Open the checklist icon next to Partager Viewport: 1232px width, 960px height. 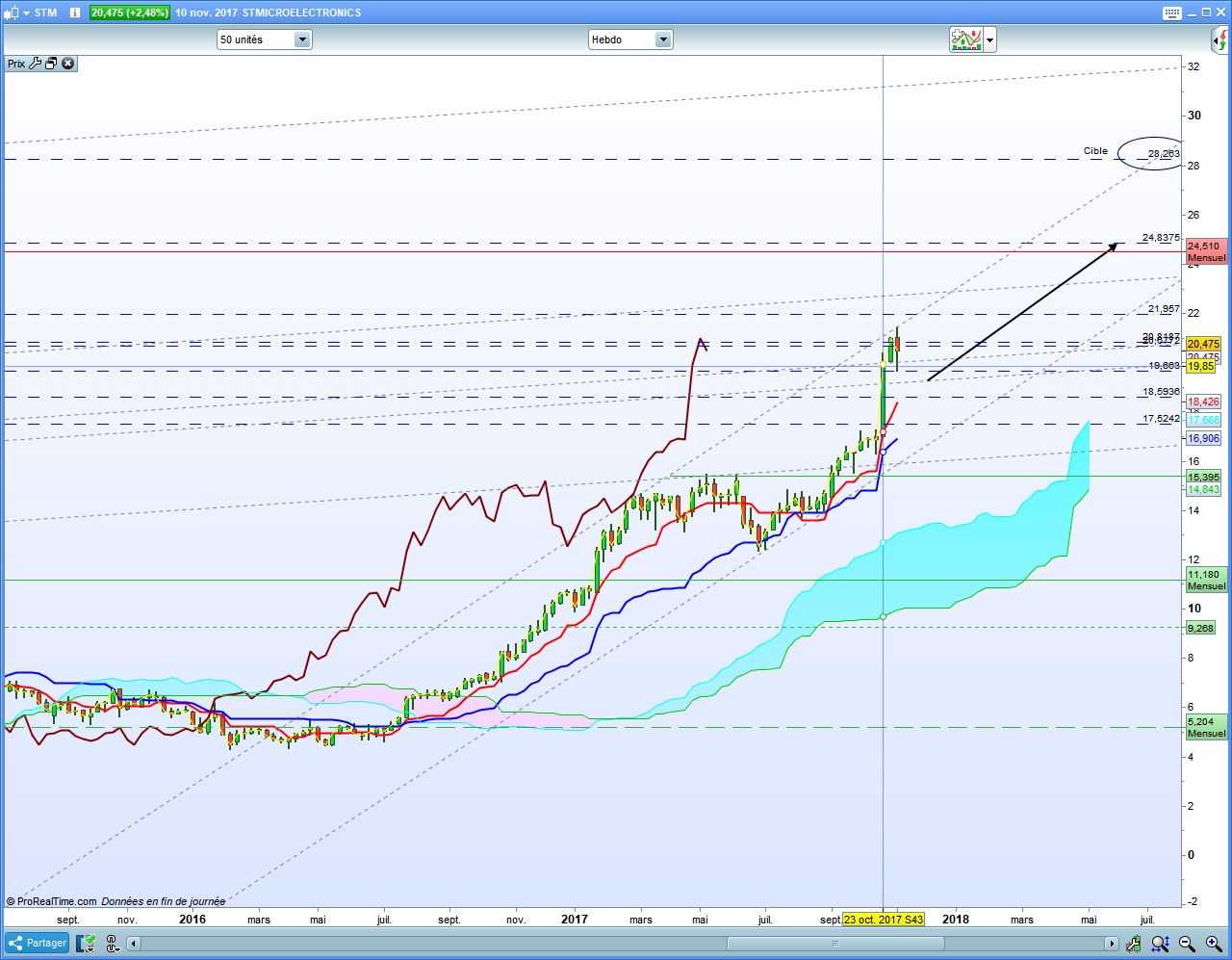(x=88, y=944)
